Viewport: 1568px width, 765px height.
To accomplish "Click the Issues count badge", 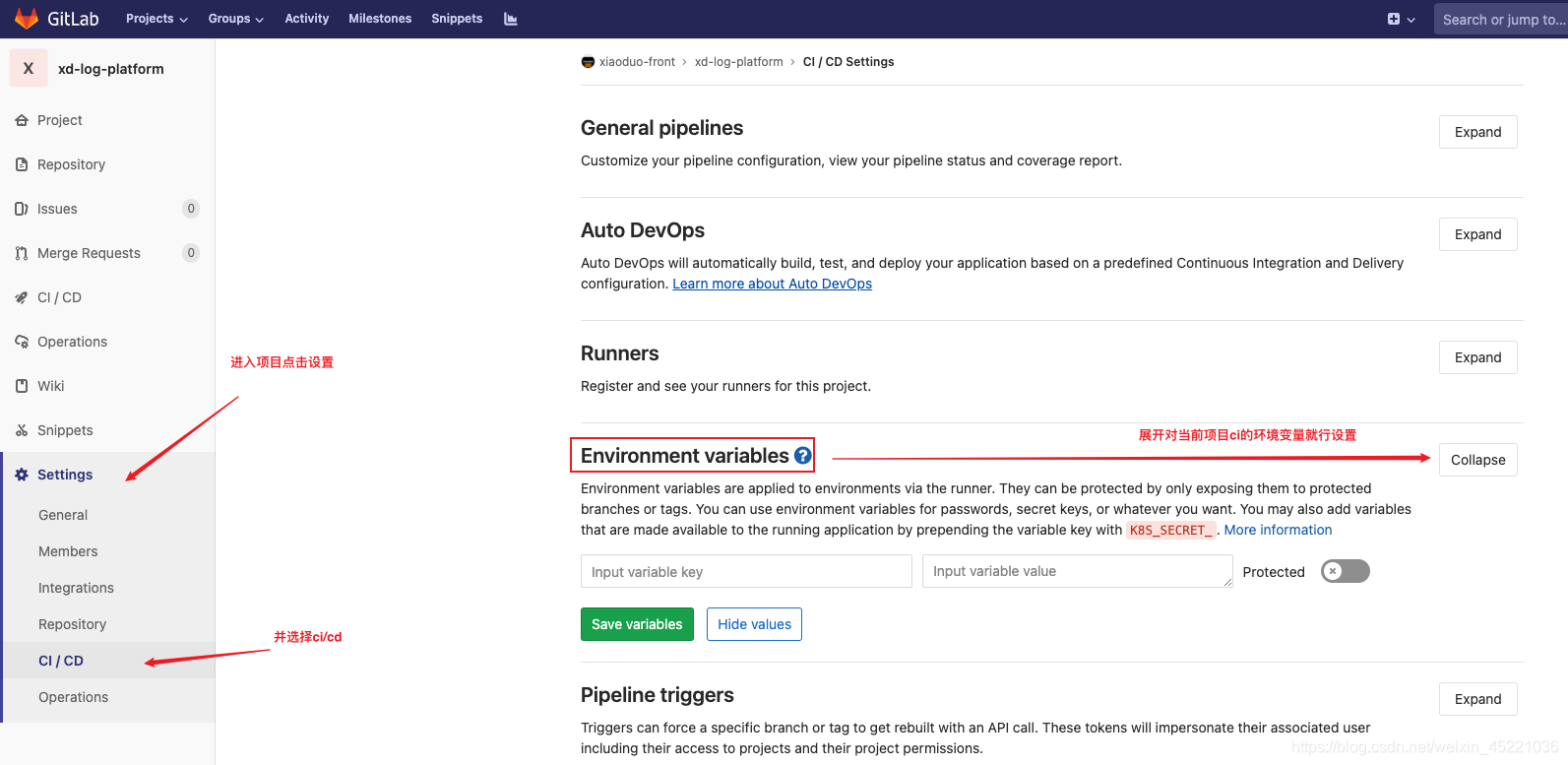I will pyautogui.click(x=191, y=209).
